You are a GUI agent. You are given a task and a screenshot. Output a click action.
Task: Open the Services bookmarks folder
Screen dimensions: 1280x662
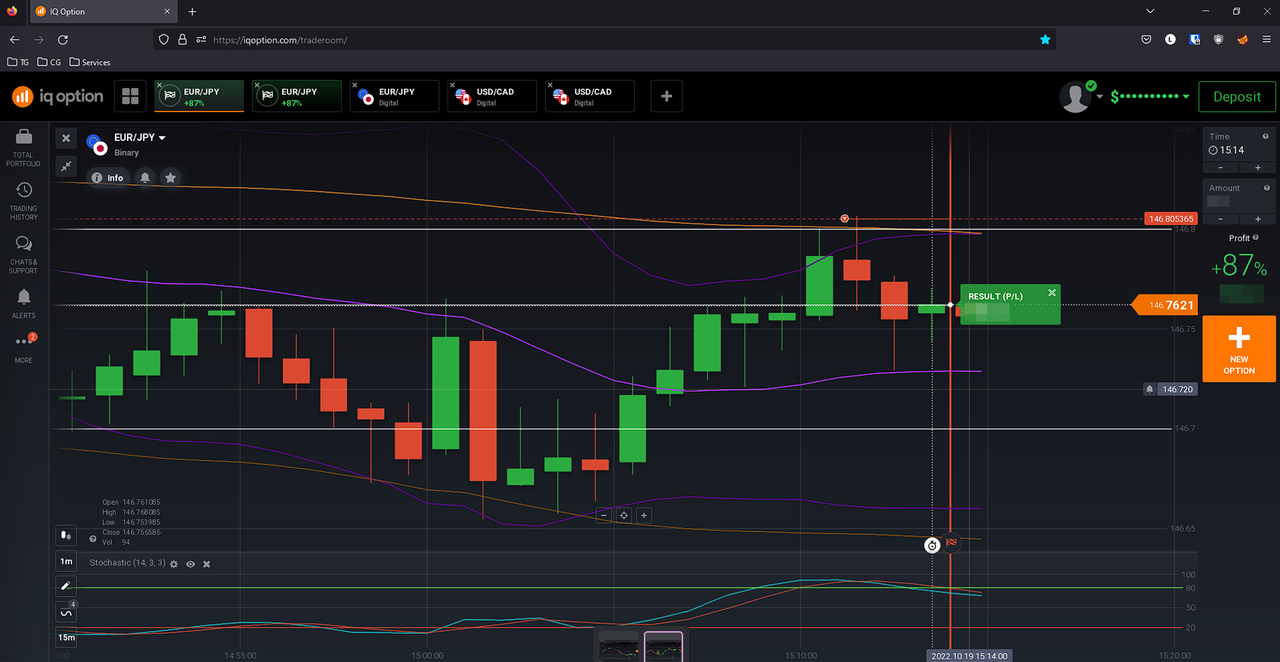[x=90, y=62]
